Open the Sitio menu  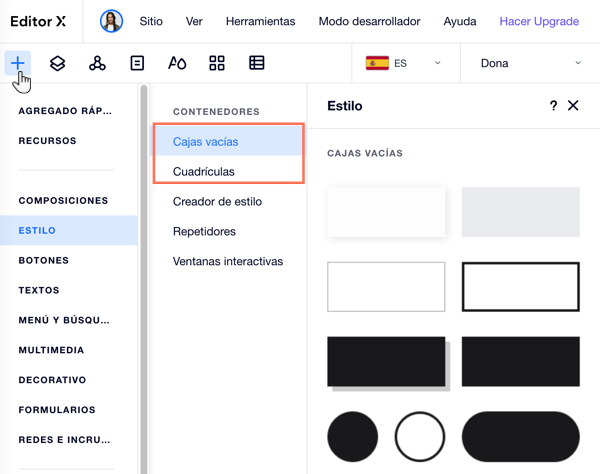[151, 21]
